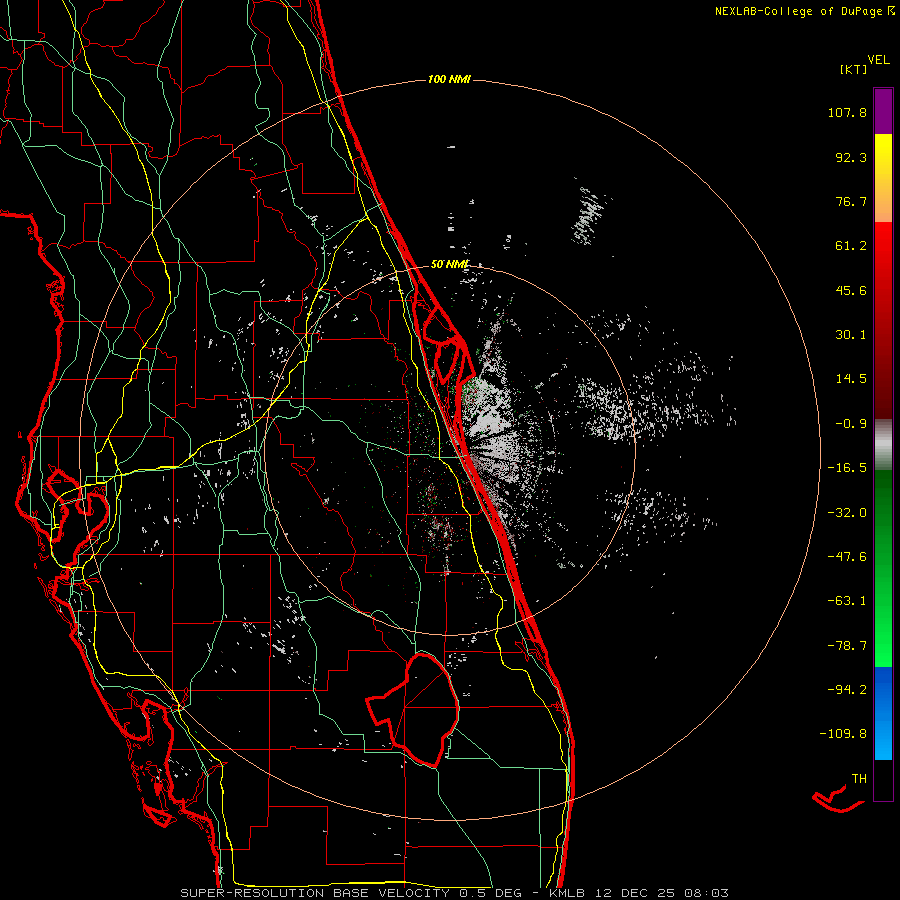Select the 14.5 legend value
The image size is (900, 900).
point(851,379)
